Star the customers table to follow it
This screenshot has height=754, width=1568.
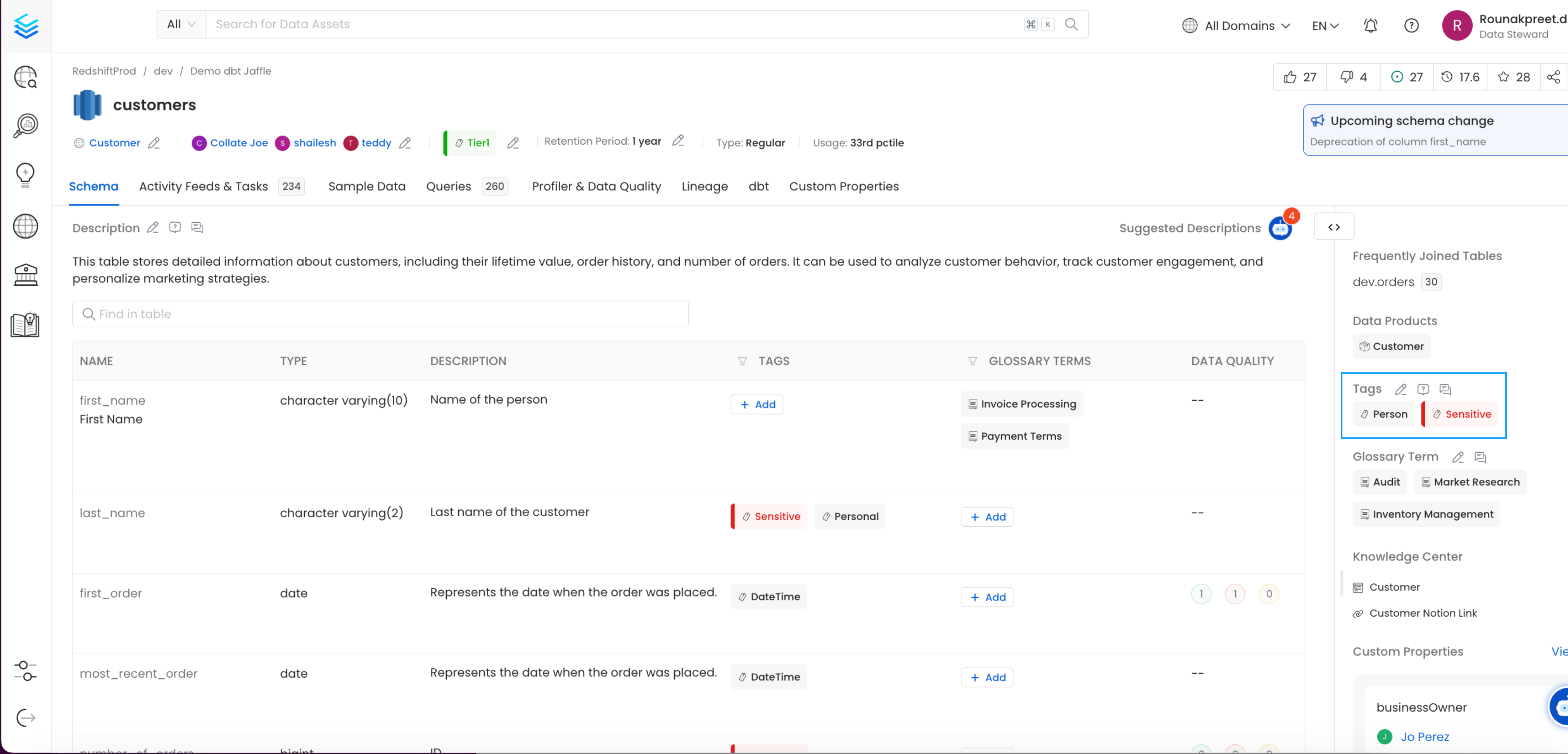pos(1503,77)
